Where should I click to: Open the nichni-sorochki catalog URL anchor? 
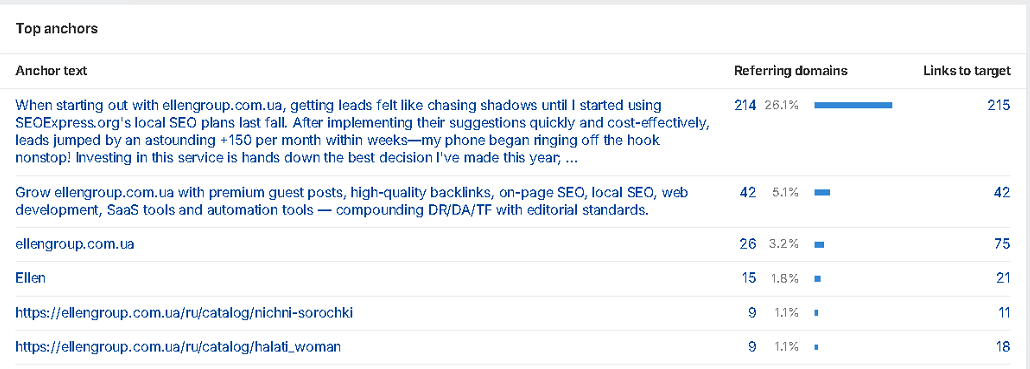point(184,313)
